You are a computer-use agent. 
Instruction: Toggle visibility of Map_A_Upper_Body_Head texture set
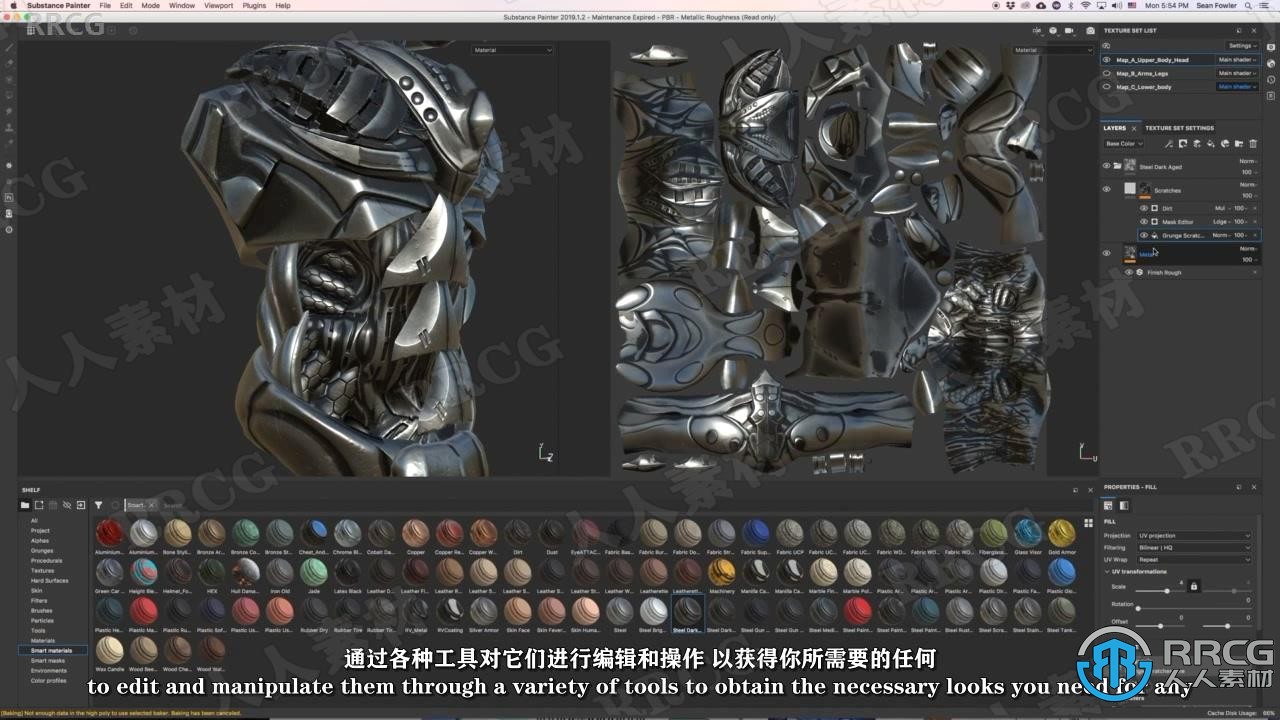(1106, 60)
